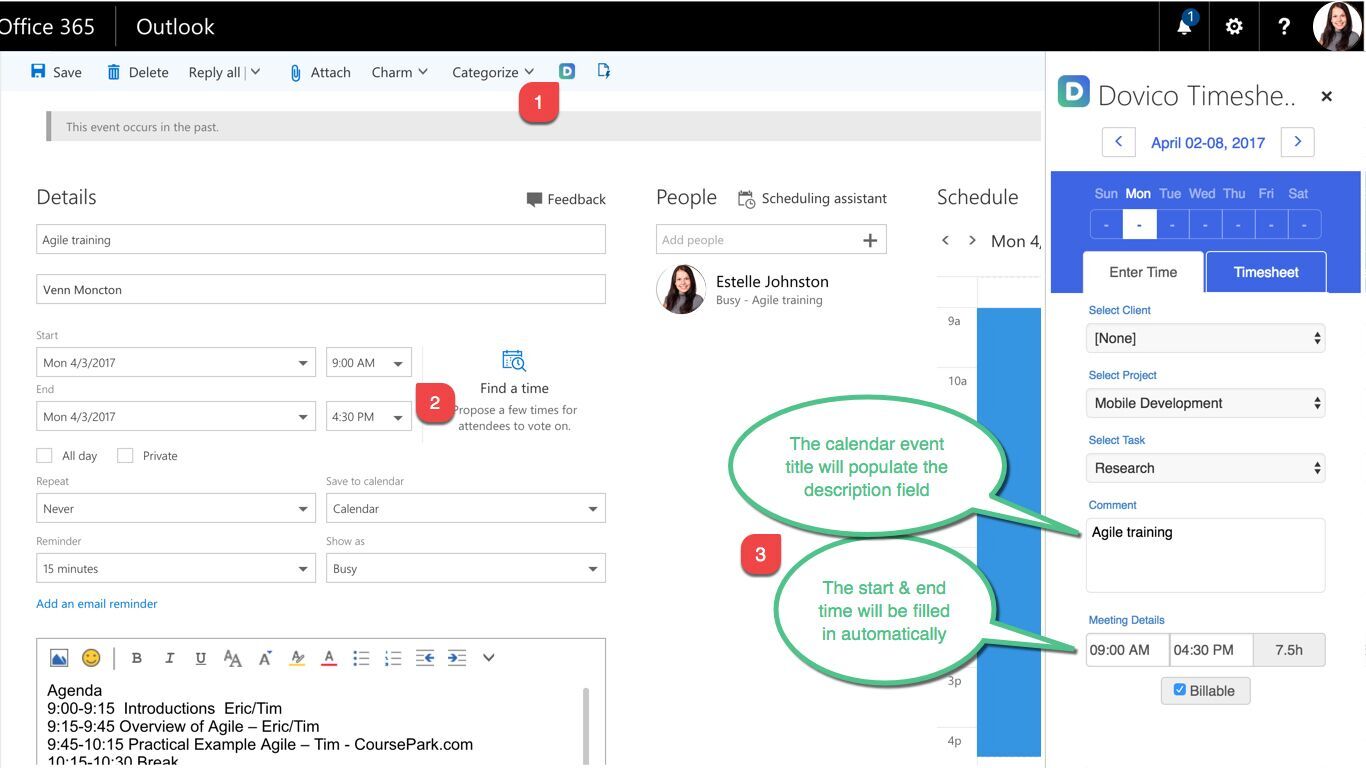The height and width of the screenshot is (768, 1366).
Task: Expand more formatting options chevron
Action: pyautogui.click(x=489, y=658)
